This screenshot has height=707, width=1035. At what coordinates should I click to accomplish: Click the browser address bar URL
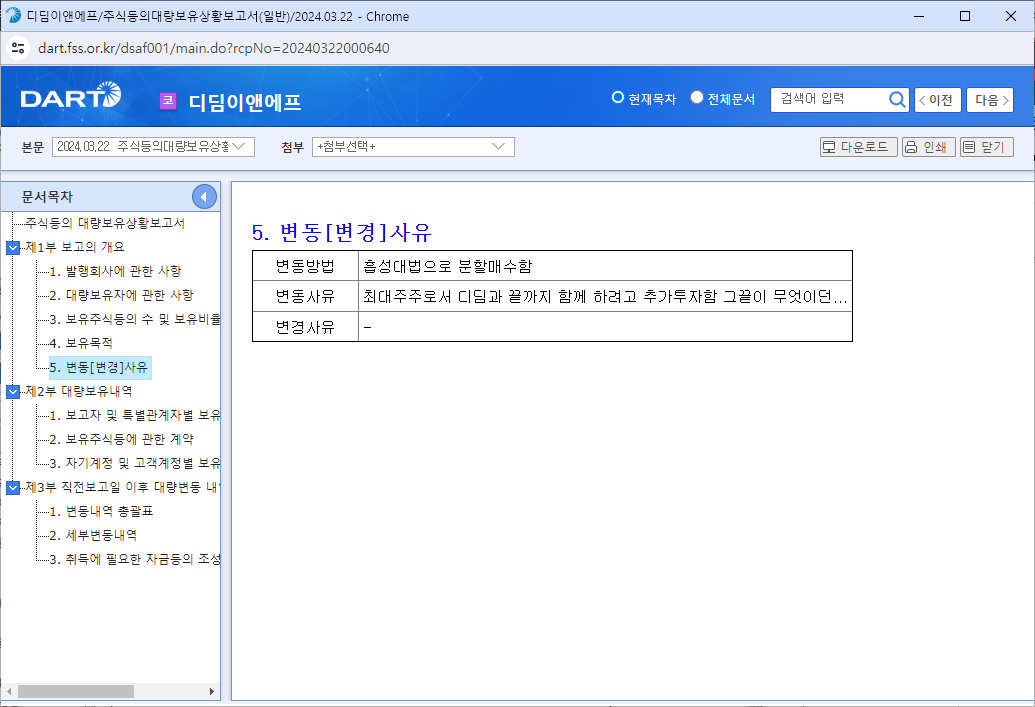click(x=214, y=48)
